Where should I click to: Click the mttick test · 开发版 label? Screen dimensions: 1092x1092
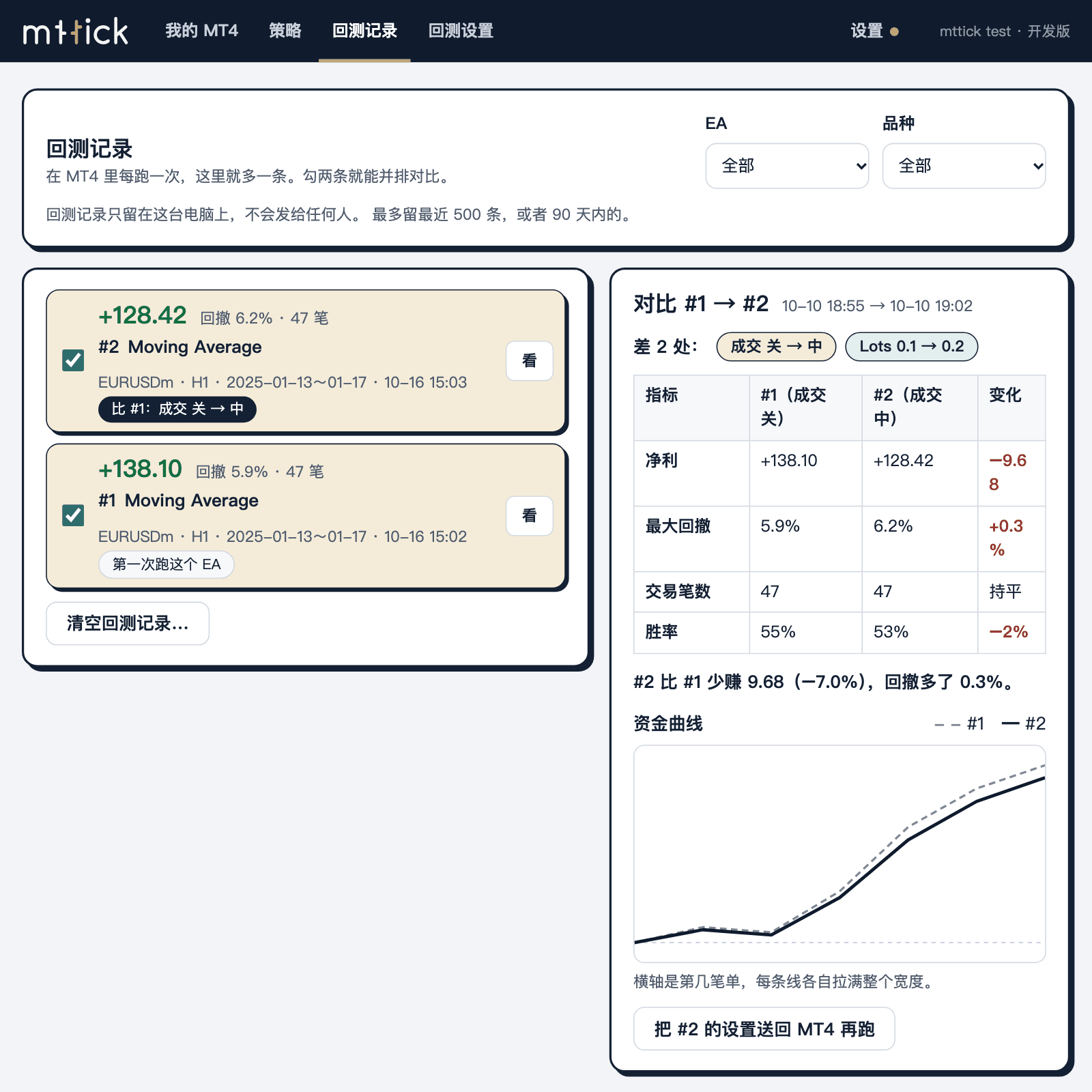pos(1005,31)
